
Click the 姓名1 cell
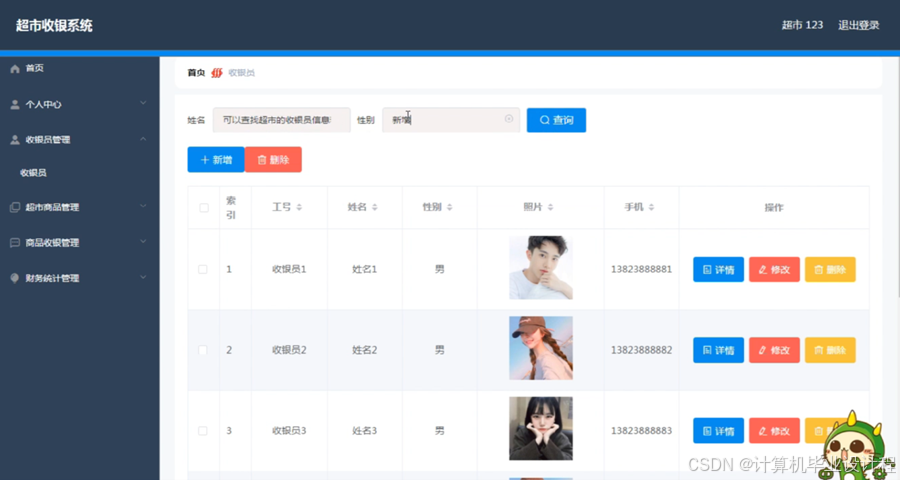(364, 269)
